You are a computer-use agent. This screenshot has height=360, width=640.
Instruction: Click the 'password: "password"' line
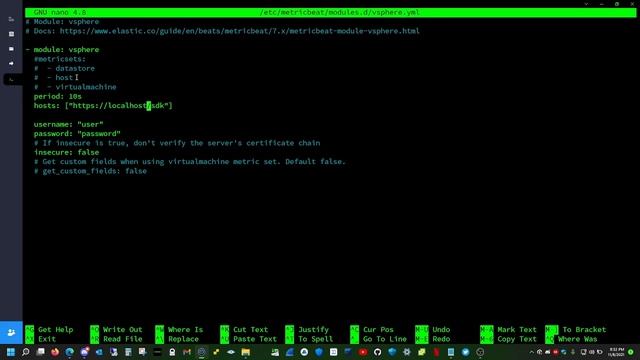(77, 133)
